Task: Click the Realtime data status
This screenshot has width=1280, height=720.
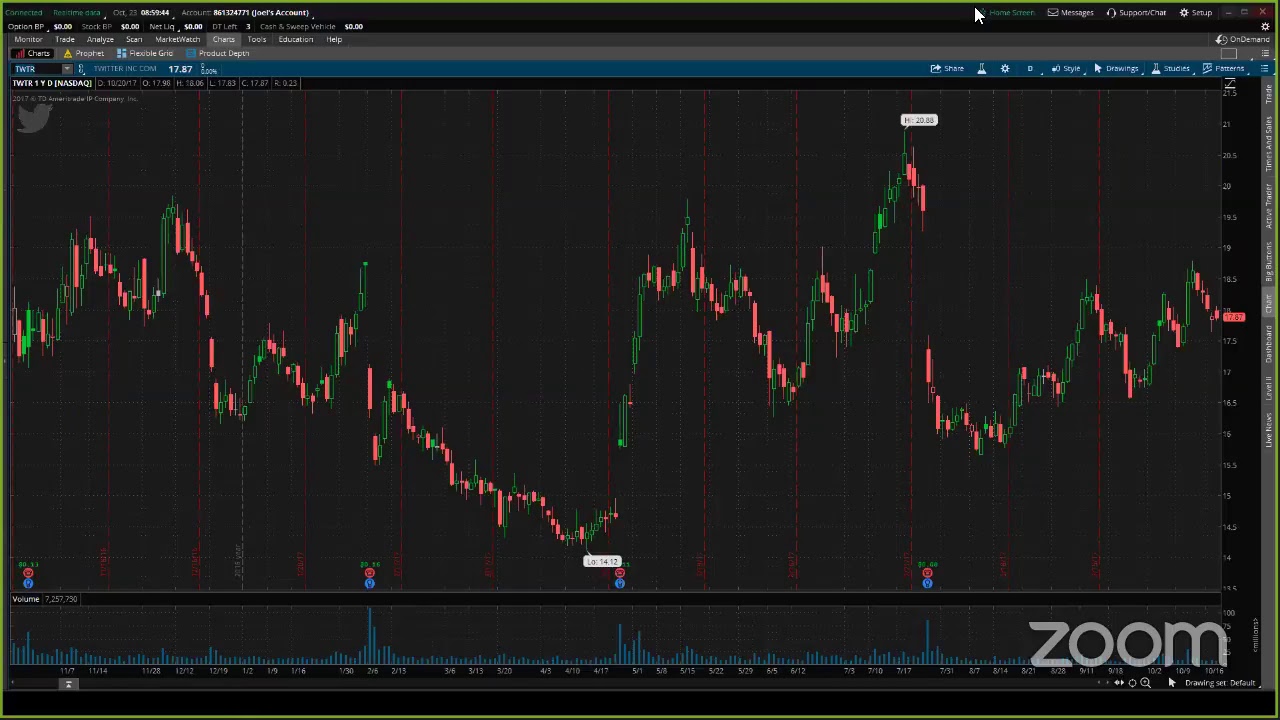Action: tap(77, 13)
